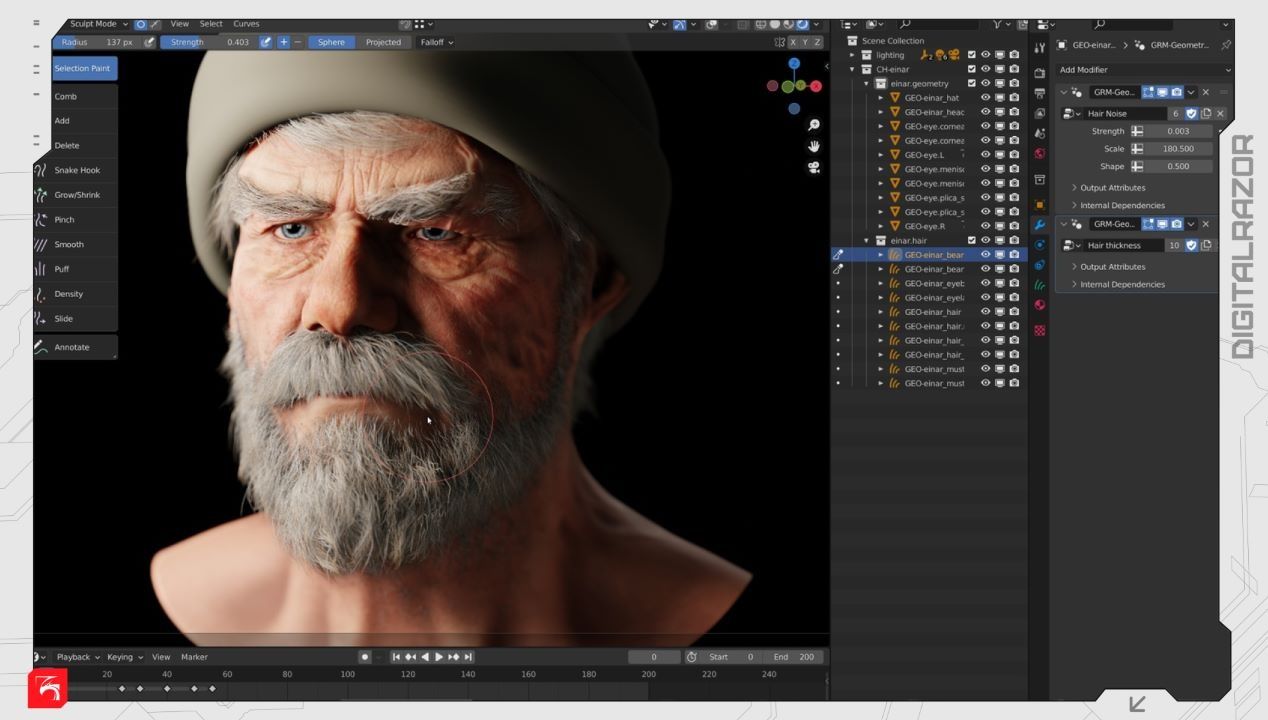Choose the Pinch curves tool
This screenshot has width=1268, height=720.
(x=64, y=220)
